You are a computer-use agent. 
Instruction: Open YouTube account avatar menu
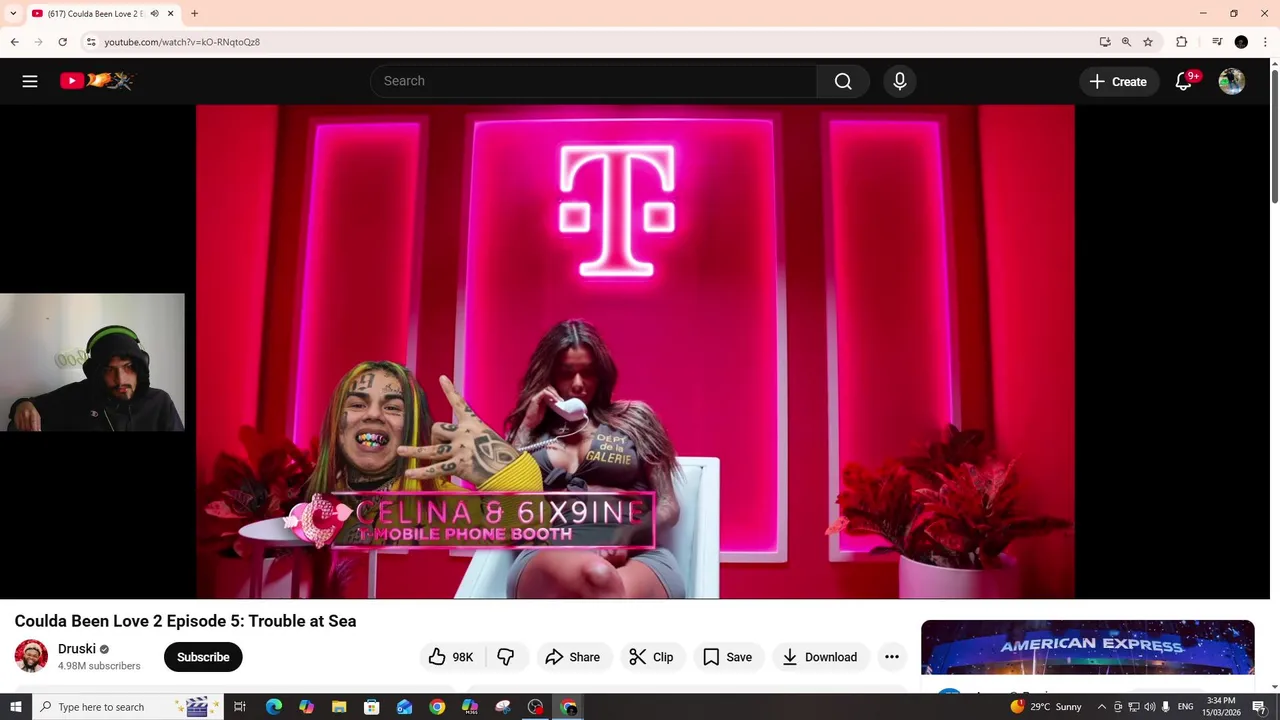[x=1232, y=82]
